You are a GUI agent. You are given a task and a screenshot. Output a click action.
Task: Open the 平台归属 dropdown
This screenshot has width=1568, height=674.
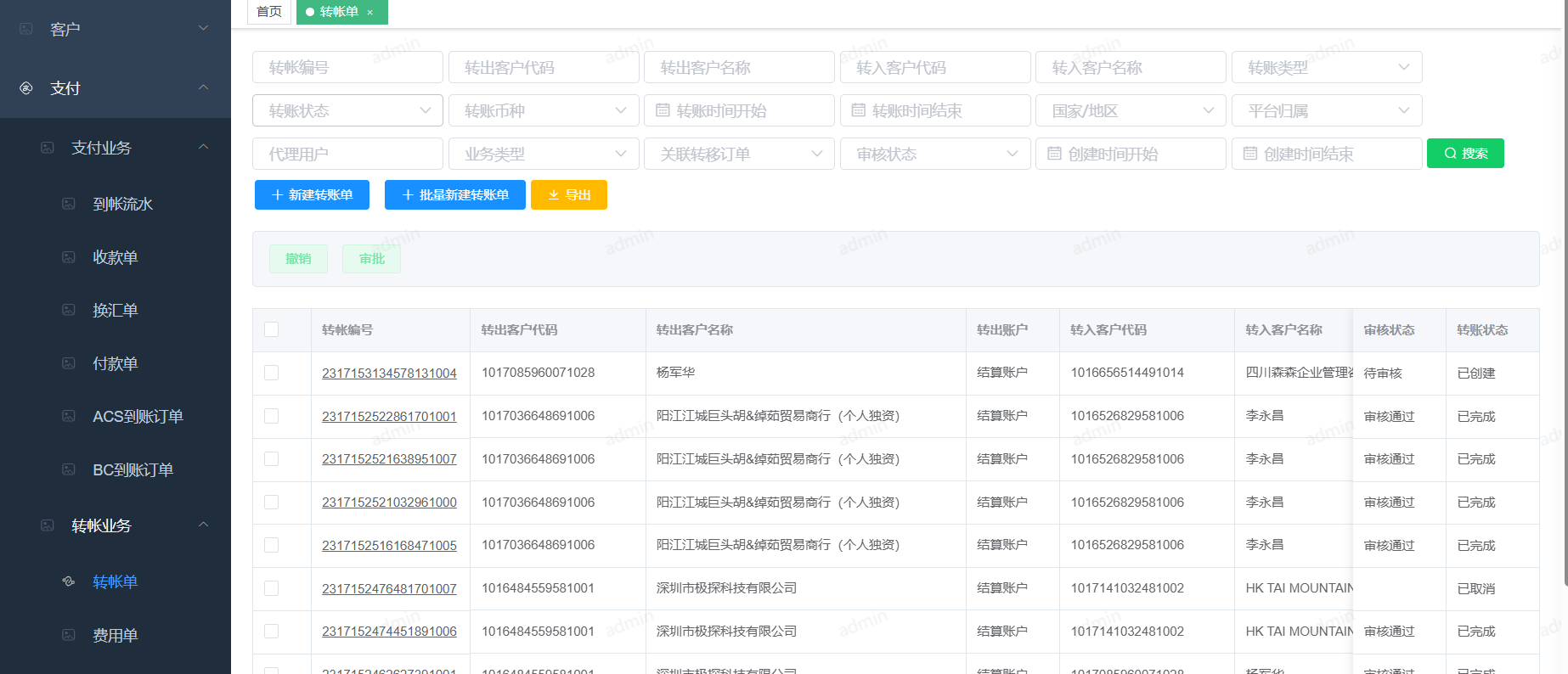[1327, 110]
